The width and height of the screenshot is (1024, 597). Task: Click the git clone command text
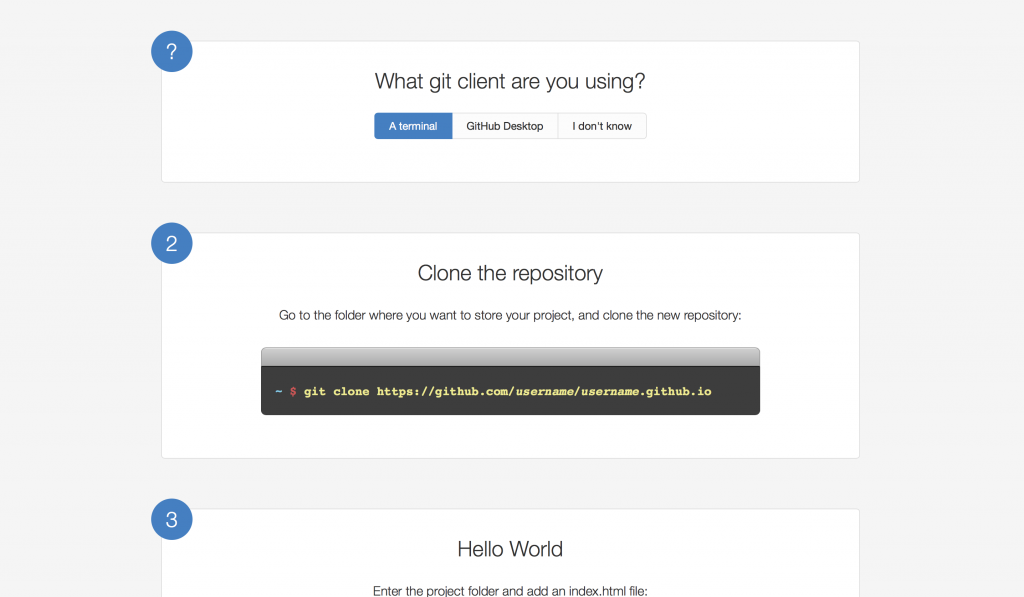click(507, 391)
